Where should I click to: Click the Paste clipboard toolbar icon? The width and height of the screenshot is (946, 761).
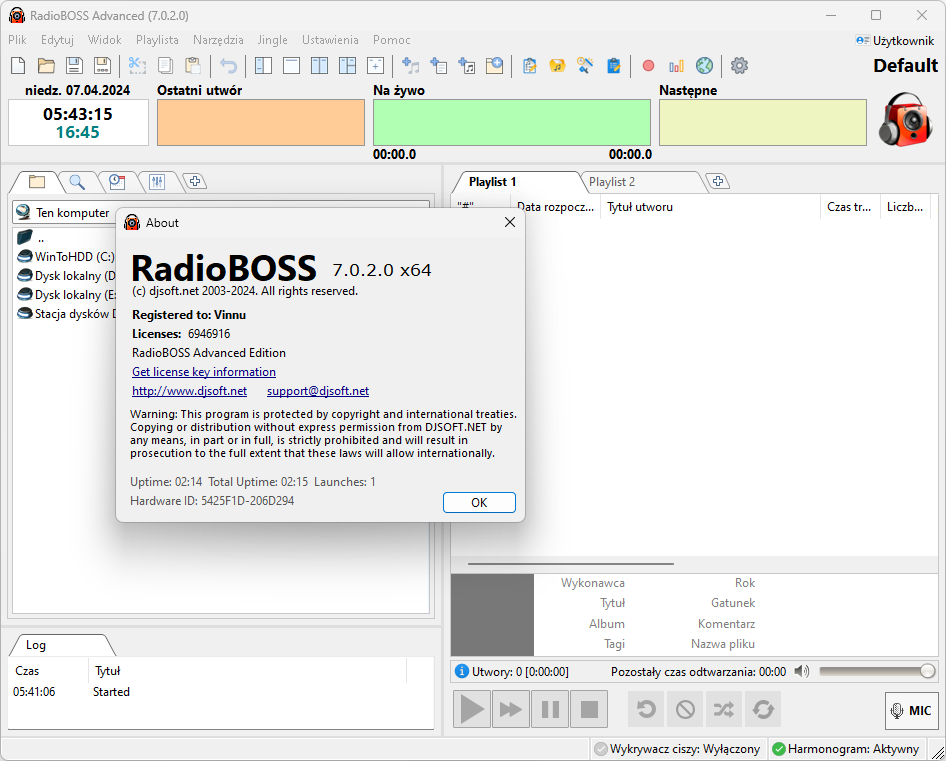pyautogui.click(x=192, y=65)
